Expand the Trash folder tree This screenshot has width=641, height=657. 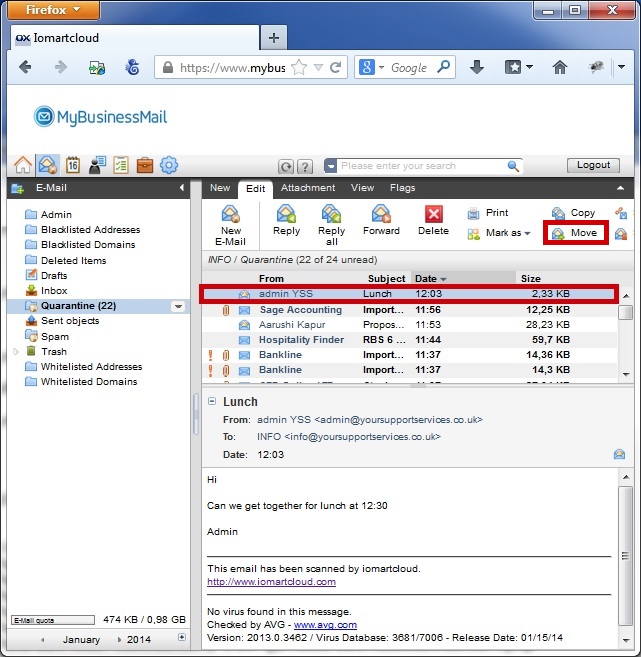click(16, 352)
